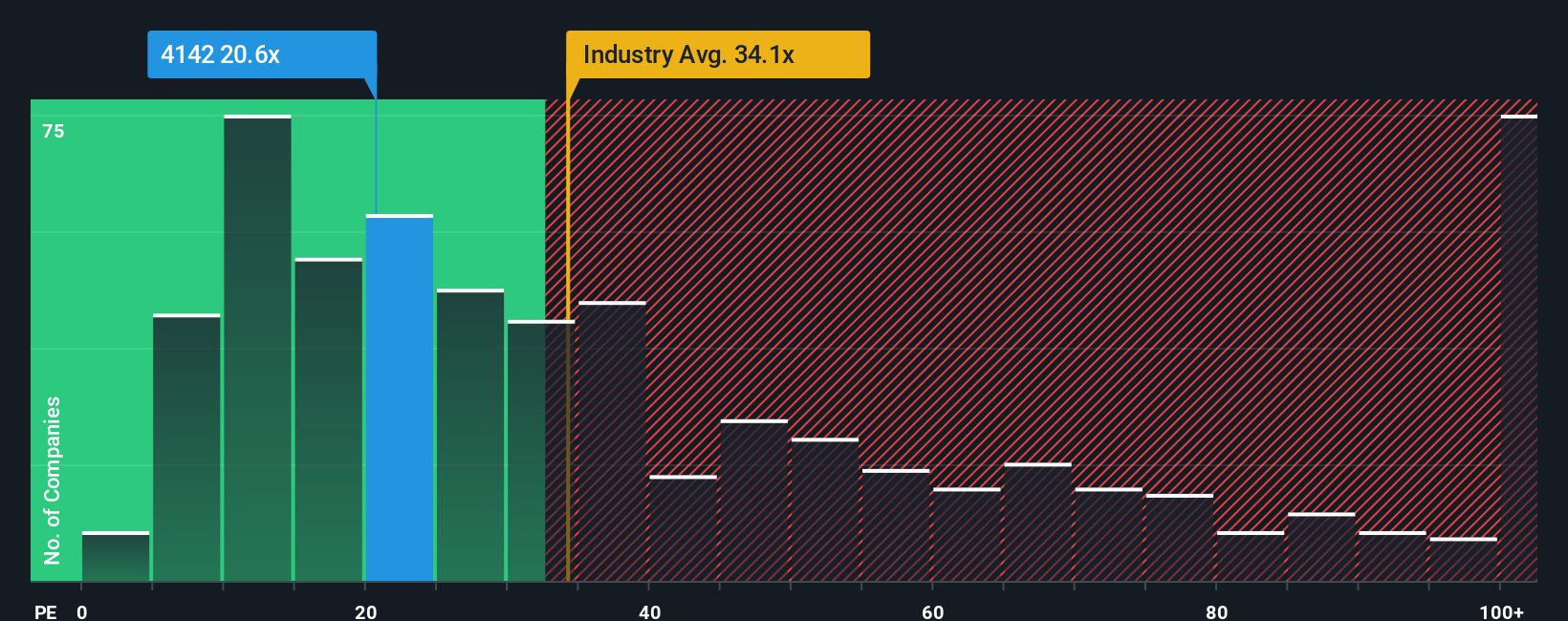Select the hatched bar starting at PE 45
The image size is (1568, 621).
pyautogui.click(x=753, y=500)
